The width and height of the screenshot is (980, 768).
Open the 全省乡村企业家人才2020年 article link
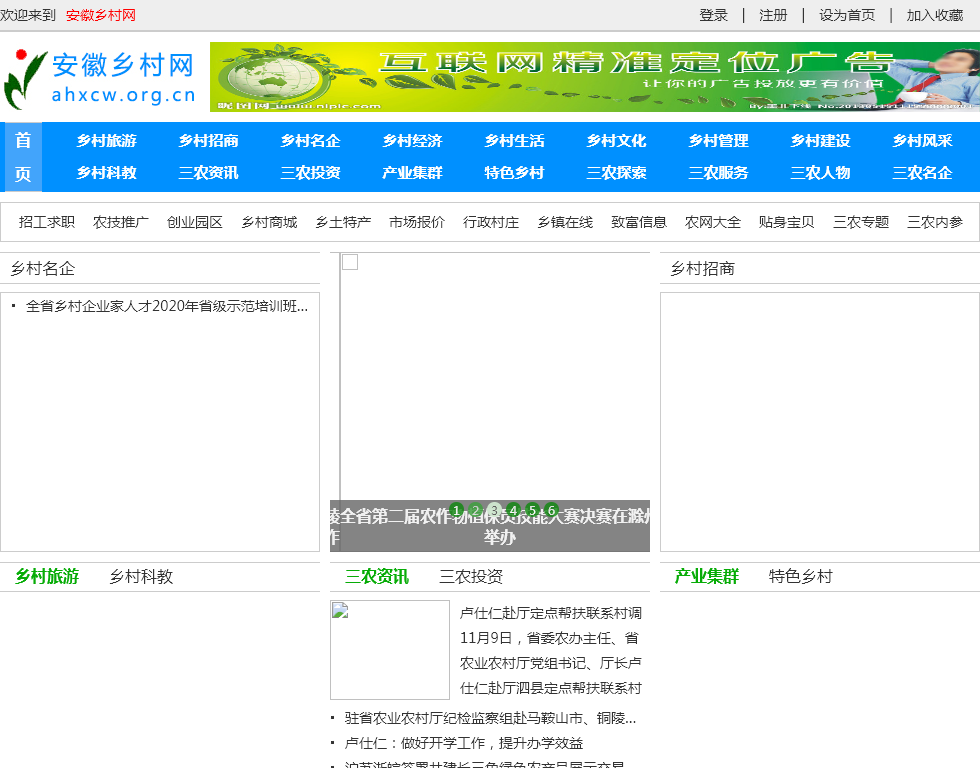tap(167, 306)
